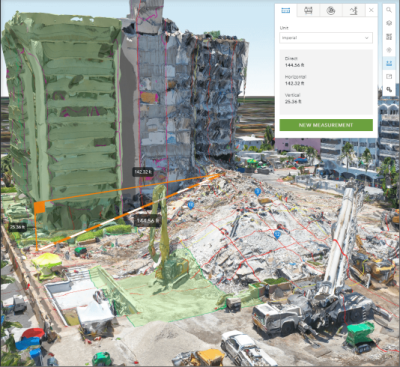Select the blue map pin numbered 18
Viewport: 400px width, 367px height.
pyautogui.click(x=191, y=205)
